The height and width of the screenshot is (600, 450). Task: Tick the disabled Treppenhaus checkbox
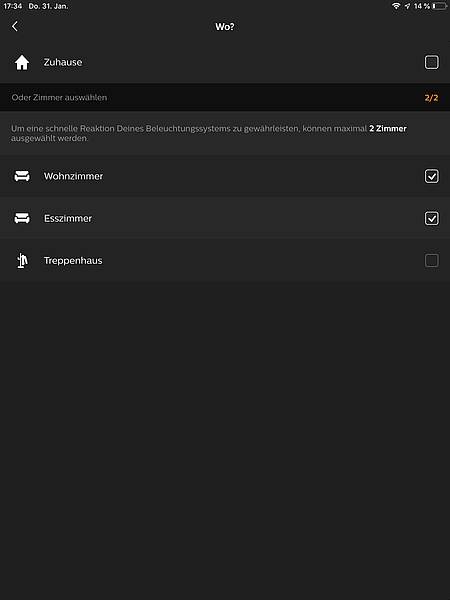pos(432,260)
